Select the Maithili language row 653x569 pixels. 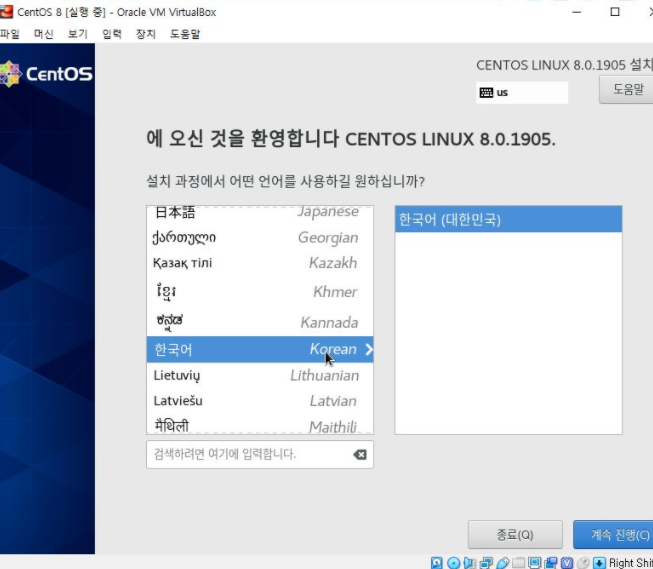click(x=260, y=424)
